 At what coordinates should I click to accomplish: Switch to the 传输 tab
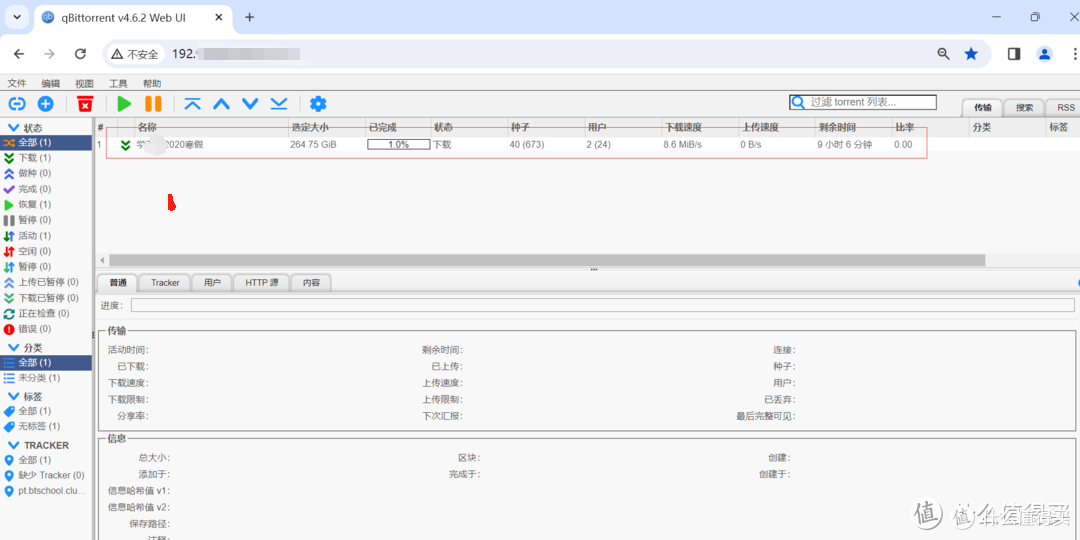tap(982, 107)
